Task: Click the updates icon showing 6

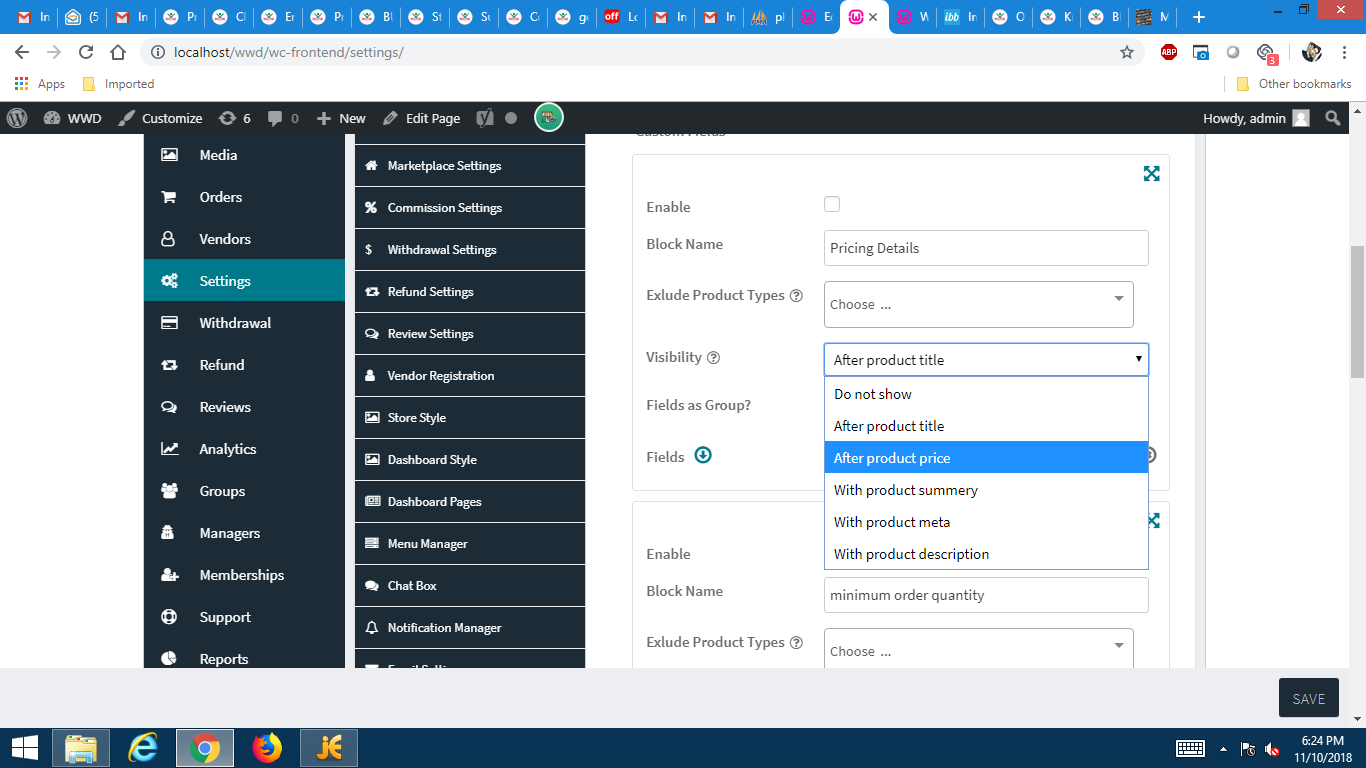Action: [234, 118]
